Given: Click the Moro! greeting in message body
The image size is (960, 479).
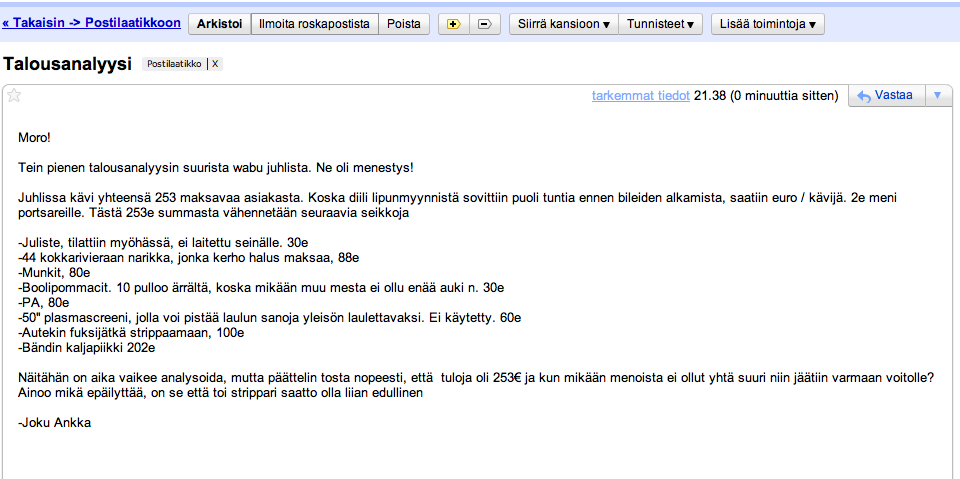Looking at the screenshot, I should coord(34,137).
